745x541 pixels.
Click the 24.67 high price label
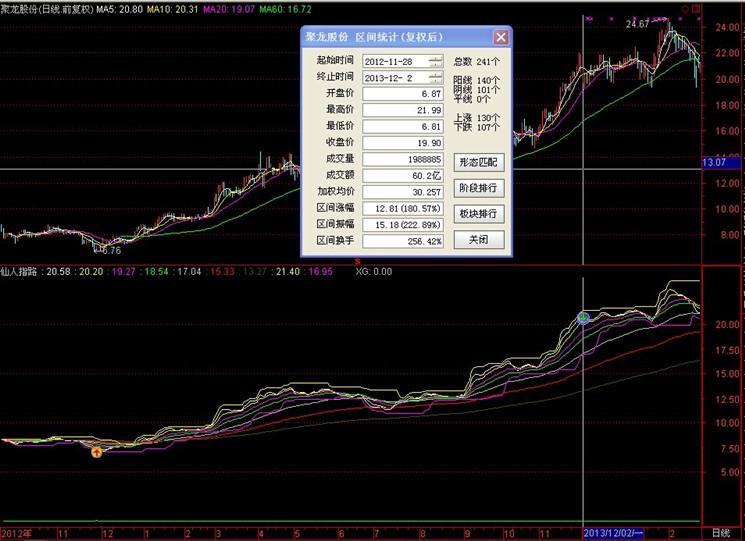(637, 24)
